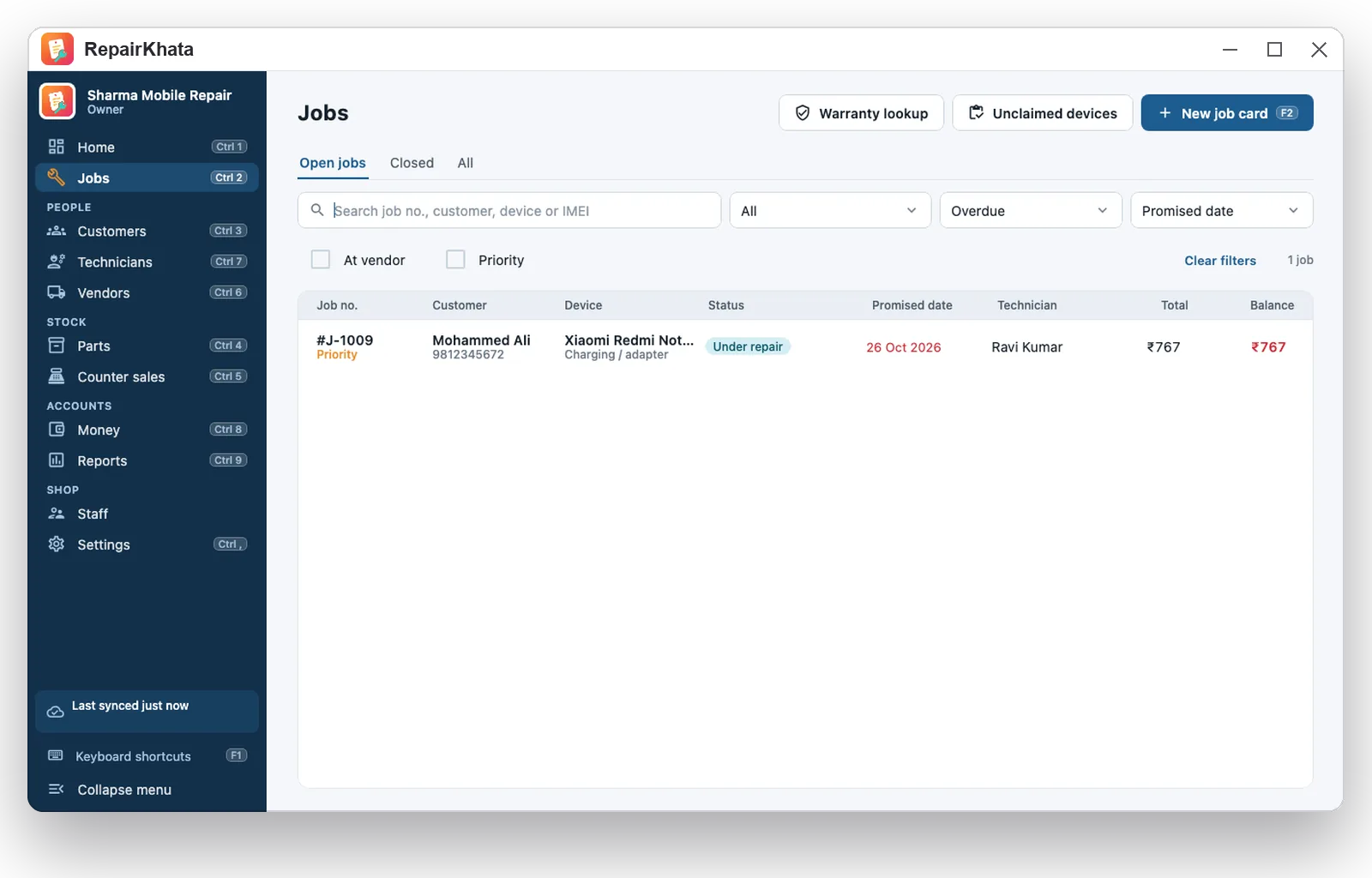The height and width of the screenshot is (878, 1372).
Task: Click the Under repair status badge
Action: (x=748, y=346)
